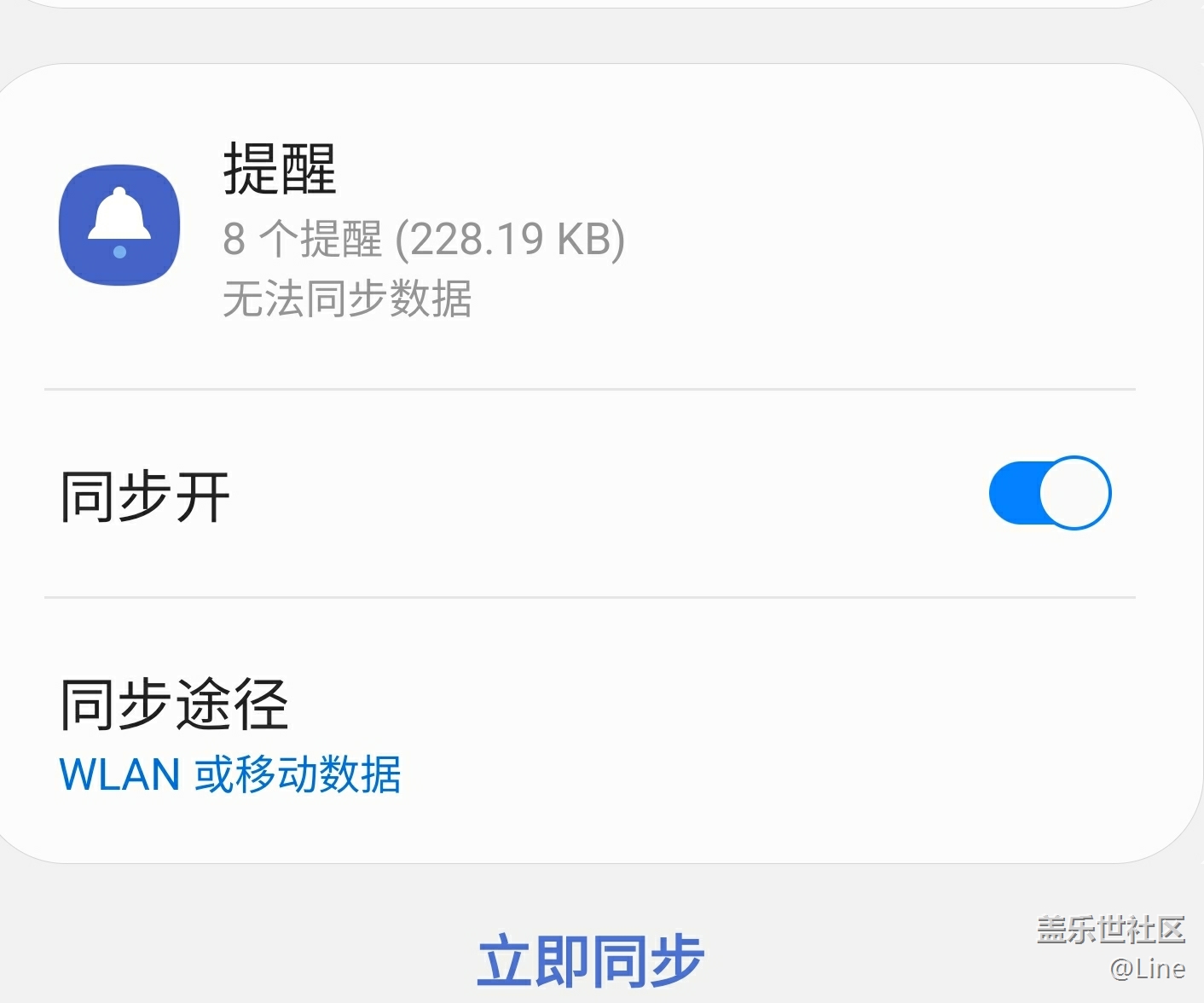This screenshot has height=1003, width=1204.
Task: Tap the white bell inside the app icon
Action: [119, 214]
